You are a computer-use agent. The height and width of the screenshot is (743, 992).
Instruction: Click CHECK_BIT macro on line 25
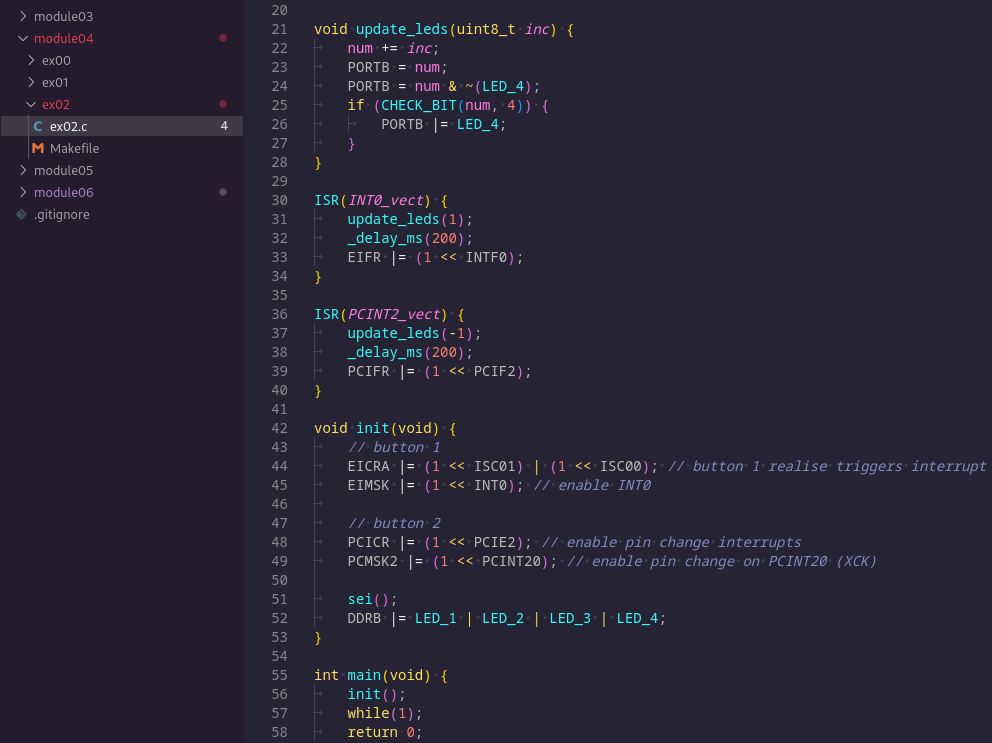tap(418, 105)
